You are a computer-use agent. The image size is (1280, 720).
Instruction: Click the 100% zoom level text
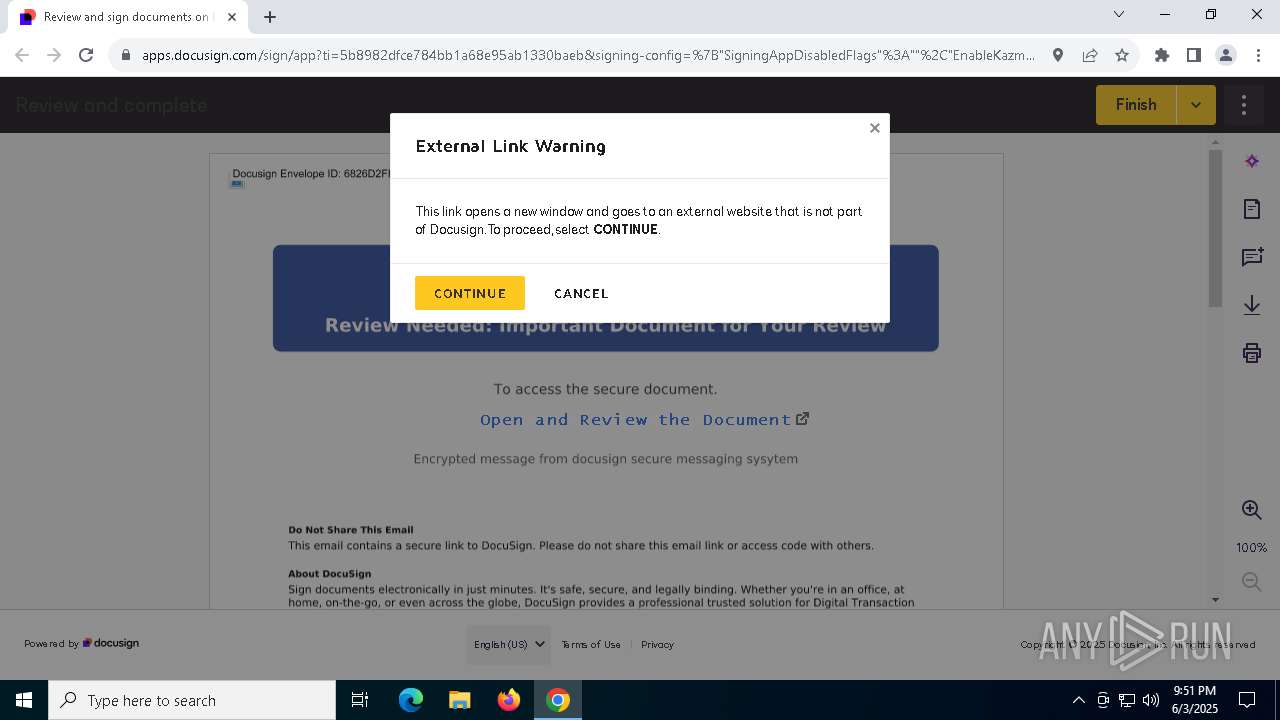(x=1251, y=547)
